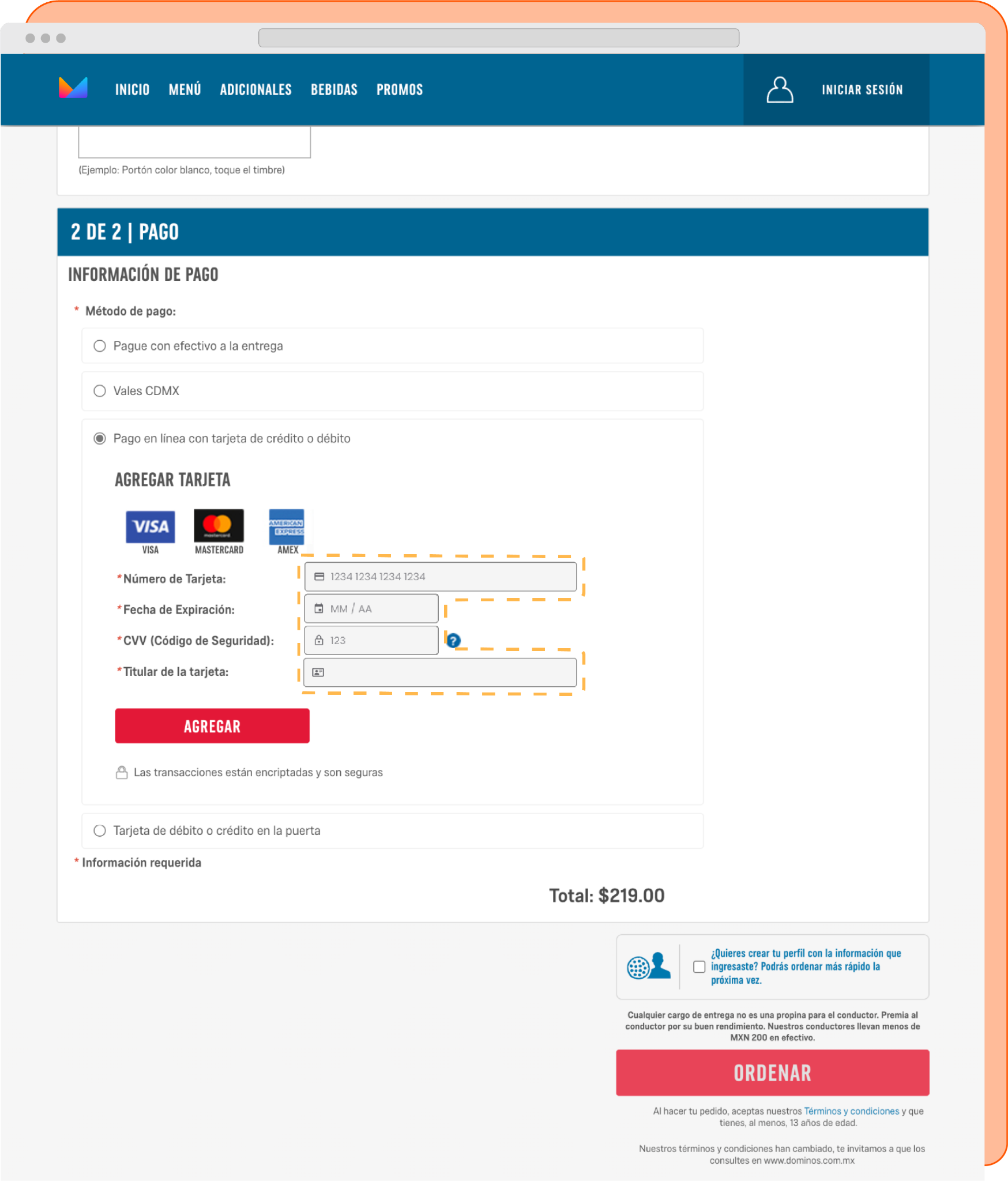
Task: Click the colorful M logo in the navbar
Action: [x=73, y=88]
